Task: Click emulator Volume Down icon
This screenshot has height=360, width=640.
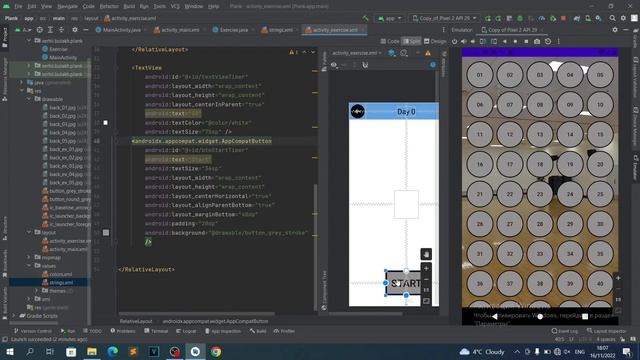Action: click(x=473, y=41)
